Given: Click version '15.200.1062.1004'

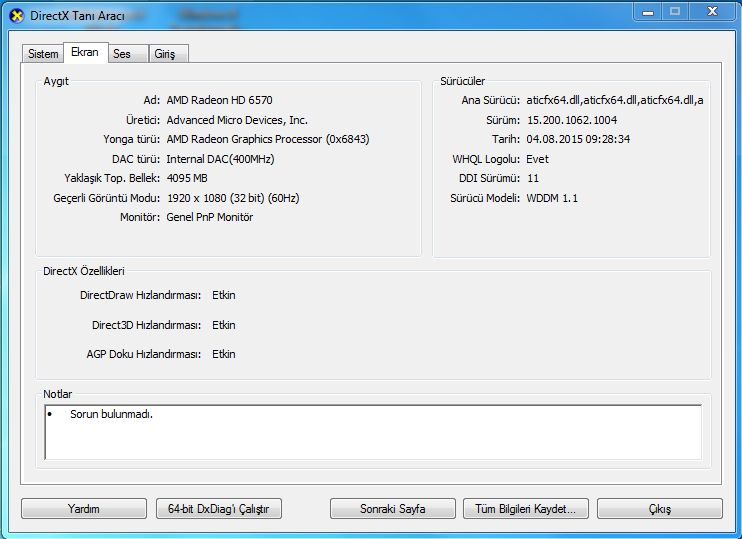Looking at the screenshot, I should 572,120.
